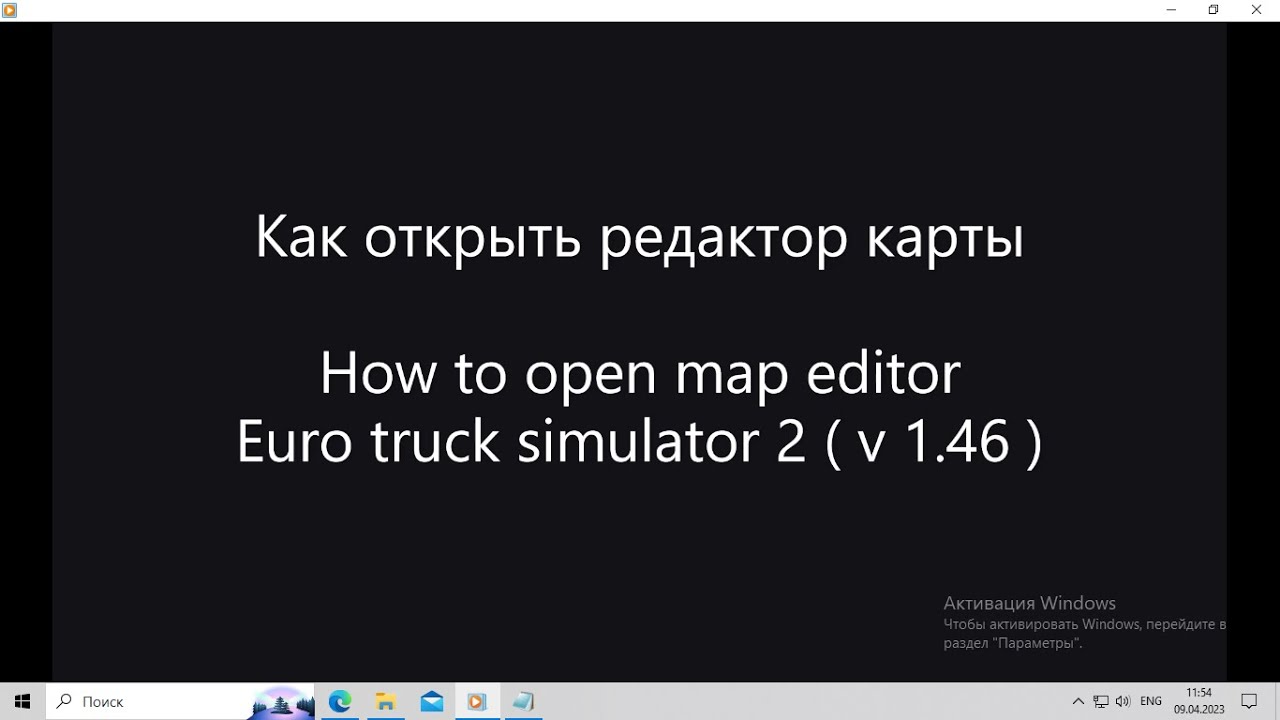Close the media player window
Viewport: 1280px width, 720px height.
(x=1257, y=10)
